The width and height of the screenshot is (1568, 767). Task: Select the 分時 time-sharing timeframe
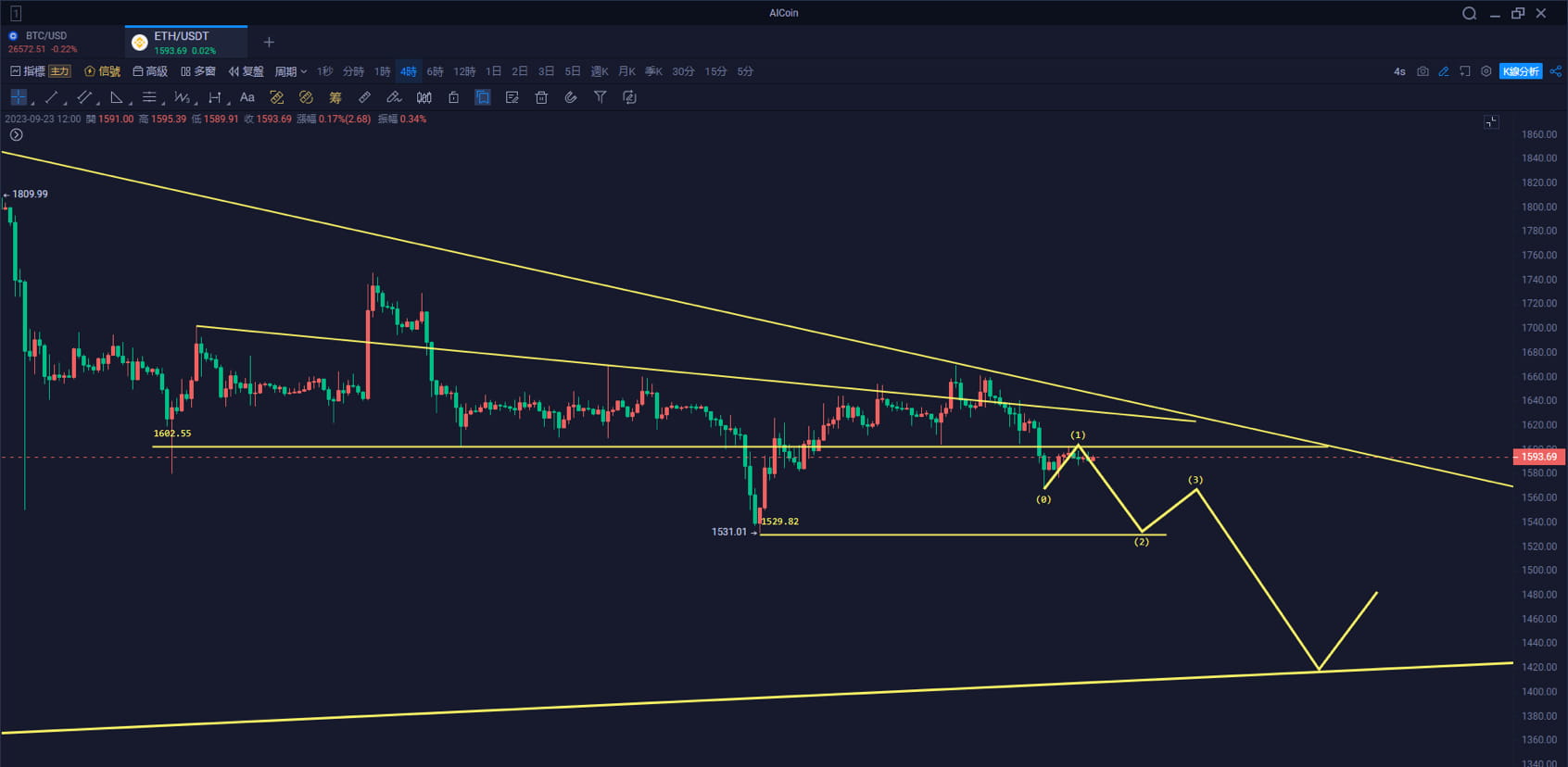pyautogui.click(x=353, y=71)
